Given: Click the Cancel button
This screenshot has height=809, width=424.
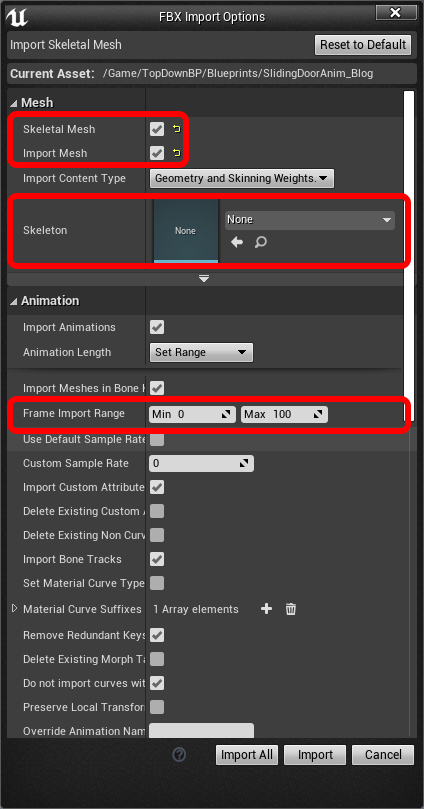Looking at the screenshot, I should click(383, 755).
